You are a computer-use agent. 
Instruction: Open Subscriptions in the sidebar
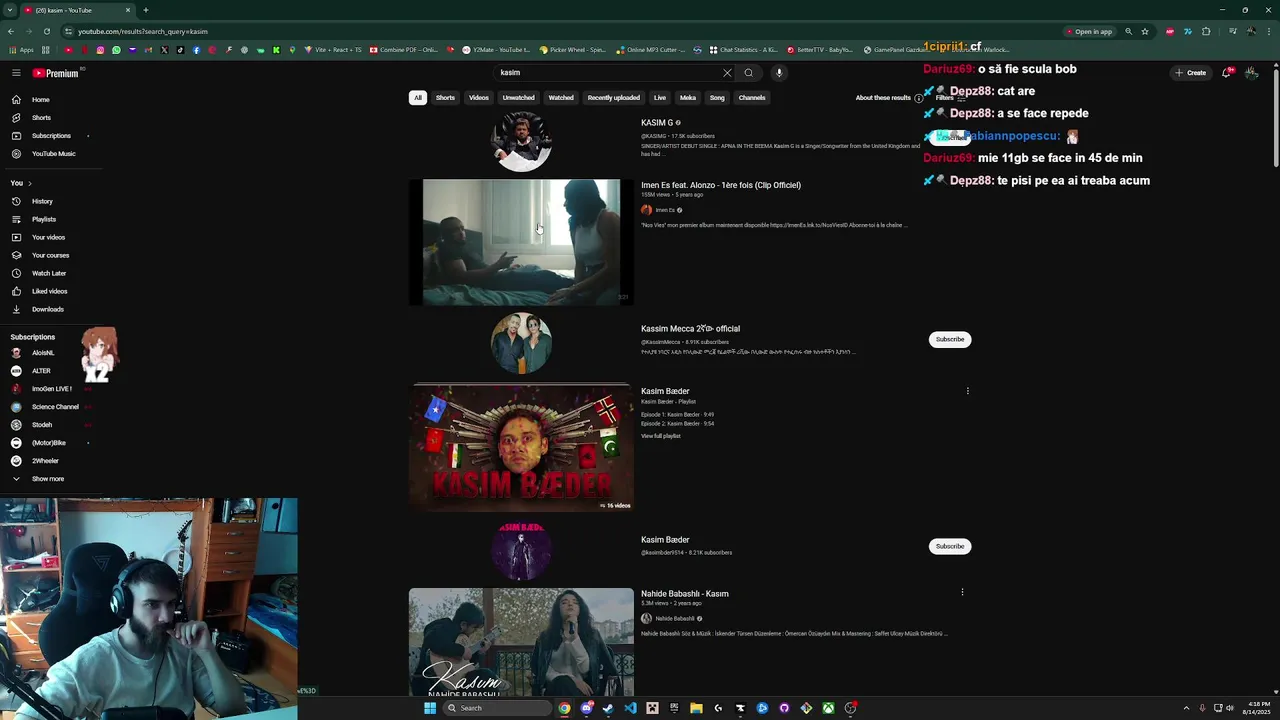coord(51,136)
